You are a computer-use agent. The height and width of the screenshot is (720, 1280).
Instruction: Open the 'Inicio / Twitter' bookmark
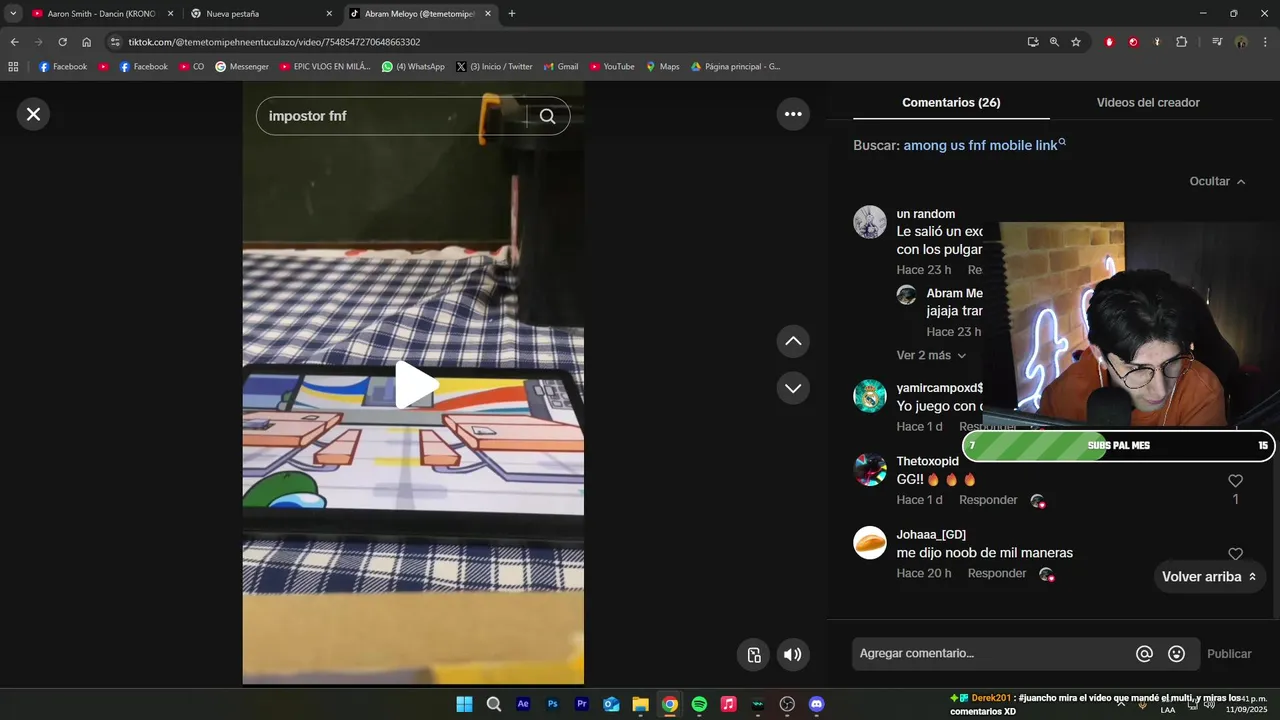click(x=494, y=67)
